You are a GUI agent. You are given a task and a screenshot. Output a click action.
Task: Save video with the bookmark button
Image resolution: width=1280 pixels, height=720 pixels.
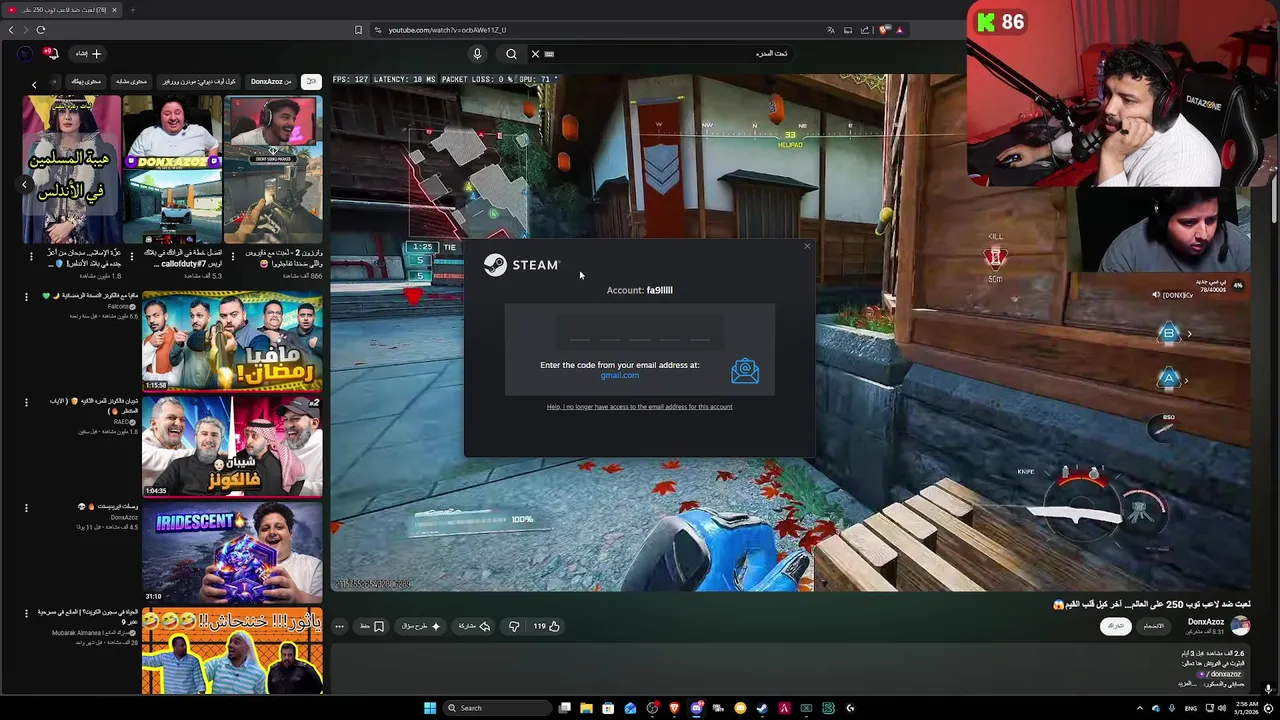pyautogui.click(x=372, y=626)
